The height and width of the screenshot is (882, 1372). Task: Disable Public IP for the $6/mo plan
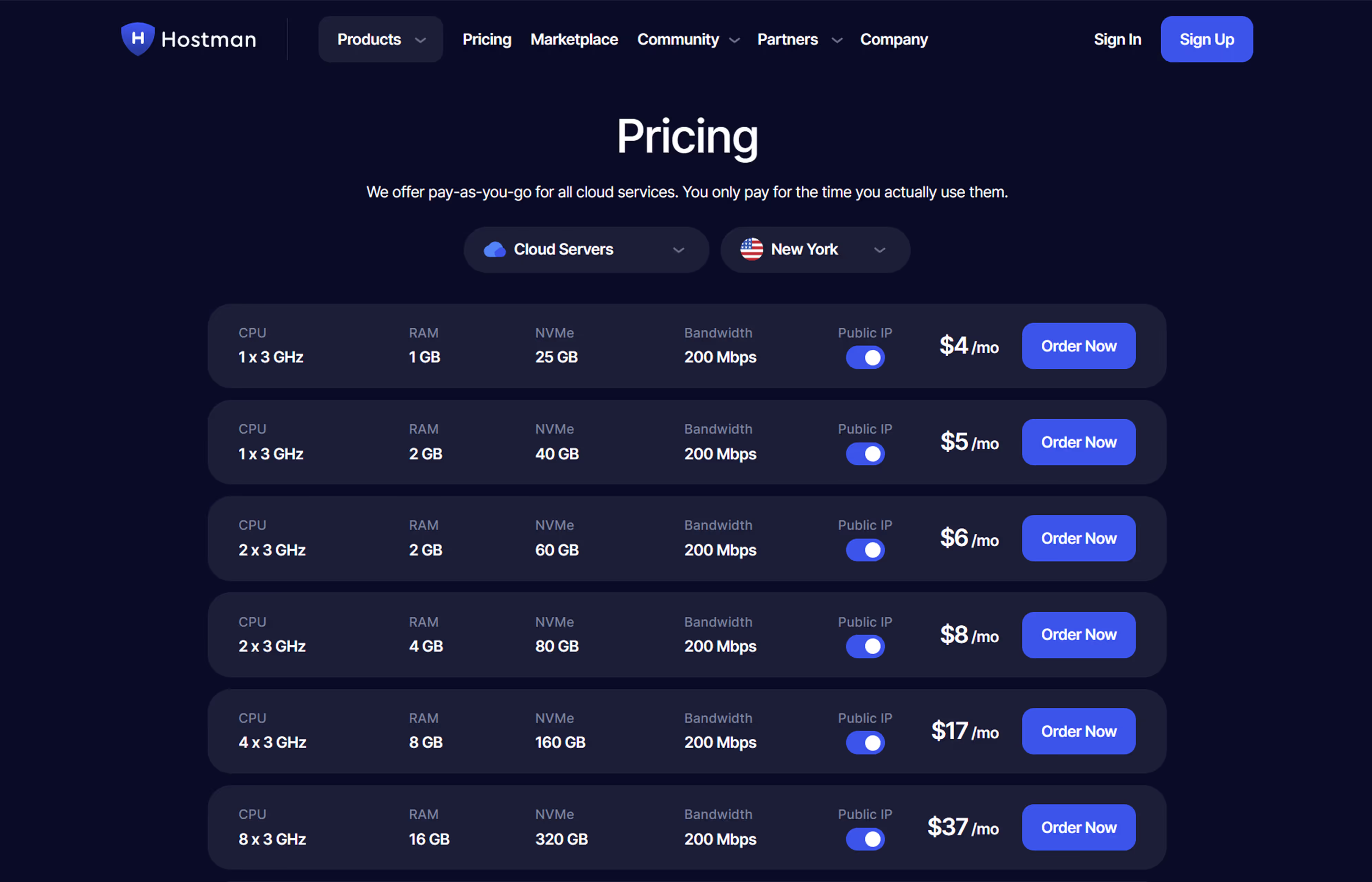pyautogui.click(x=865, y=550)
